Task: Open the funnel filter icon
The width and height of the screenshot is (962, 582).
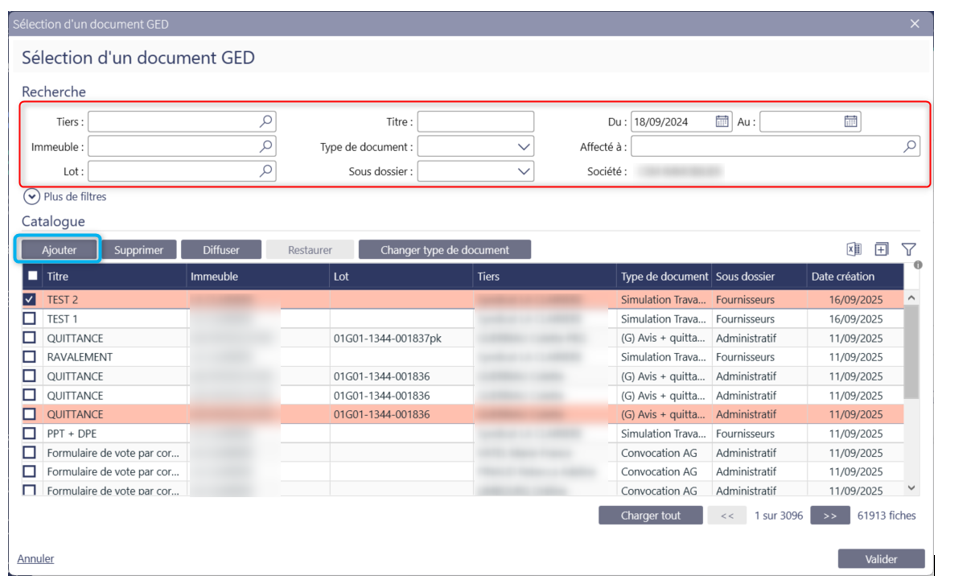Action: pos(909,250)
